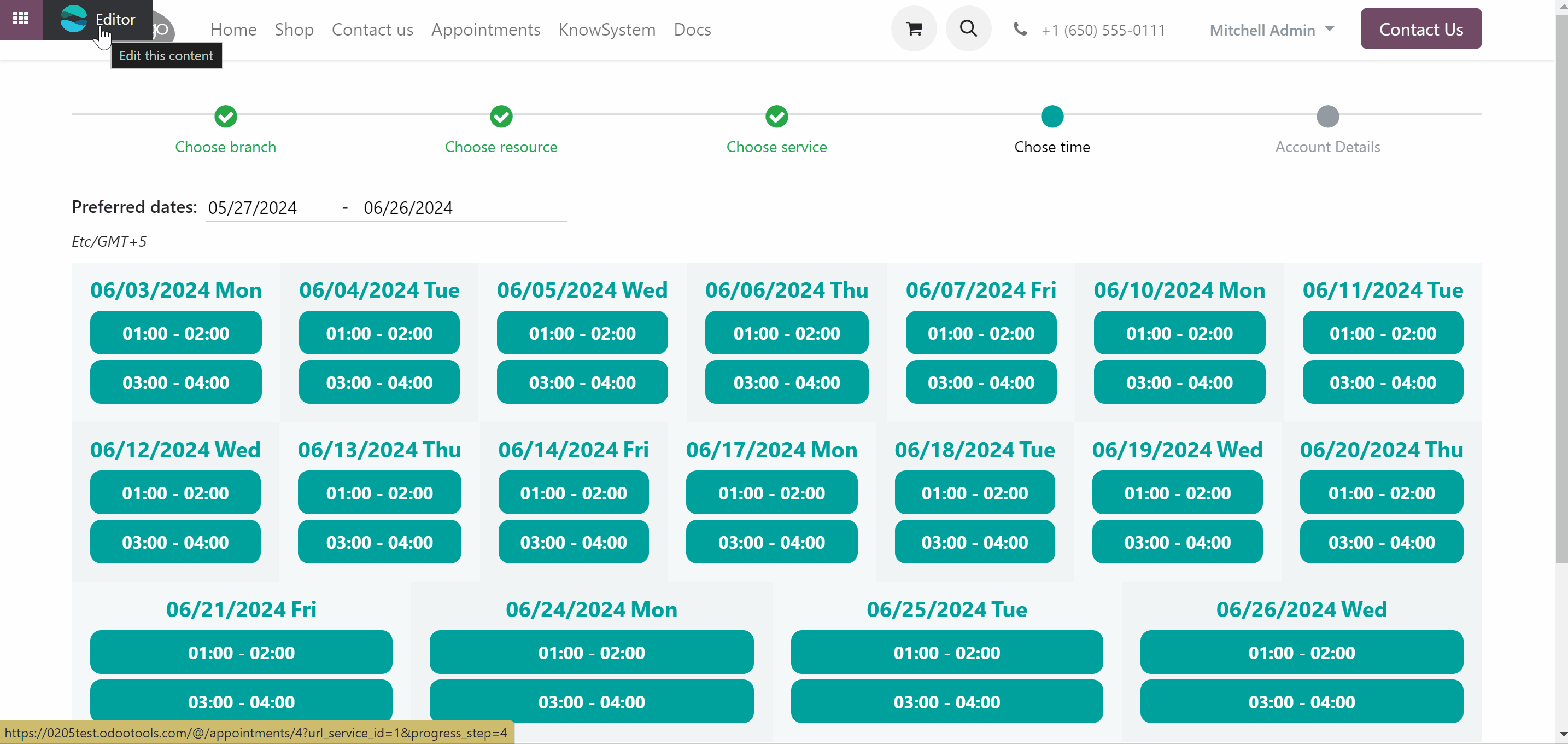This screenshot has width=1568, height=744.
Task: Select 03:00 - 04:00 on 06/12/2024 Wed
Action: [x=175, y=542]
